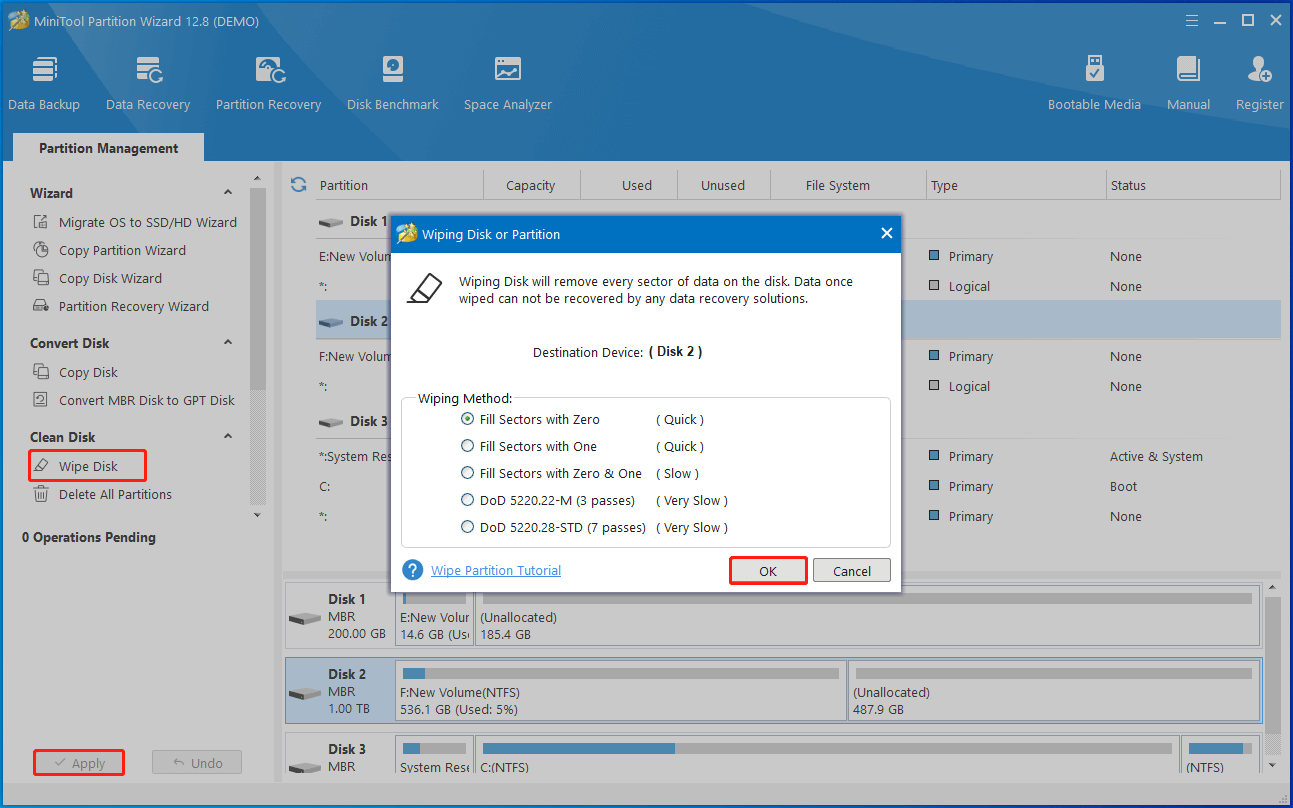Open the Manual
Screen dimensions: 1293x808
pos(1188,83)
